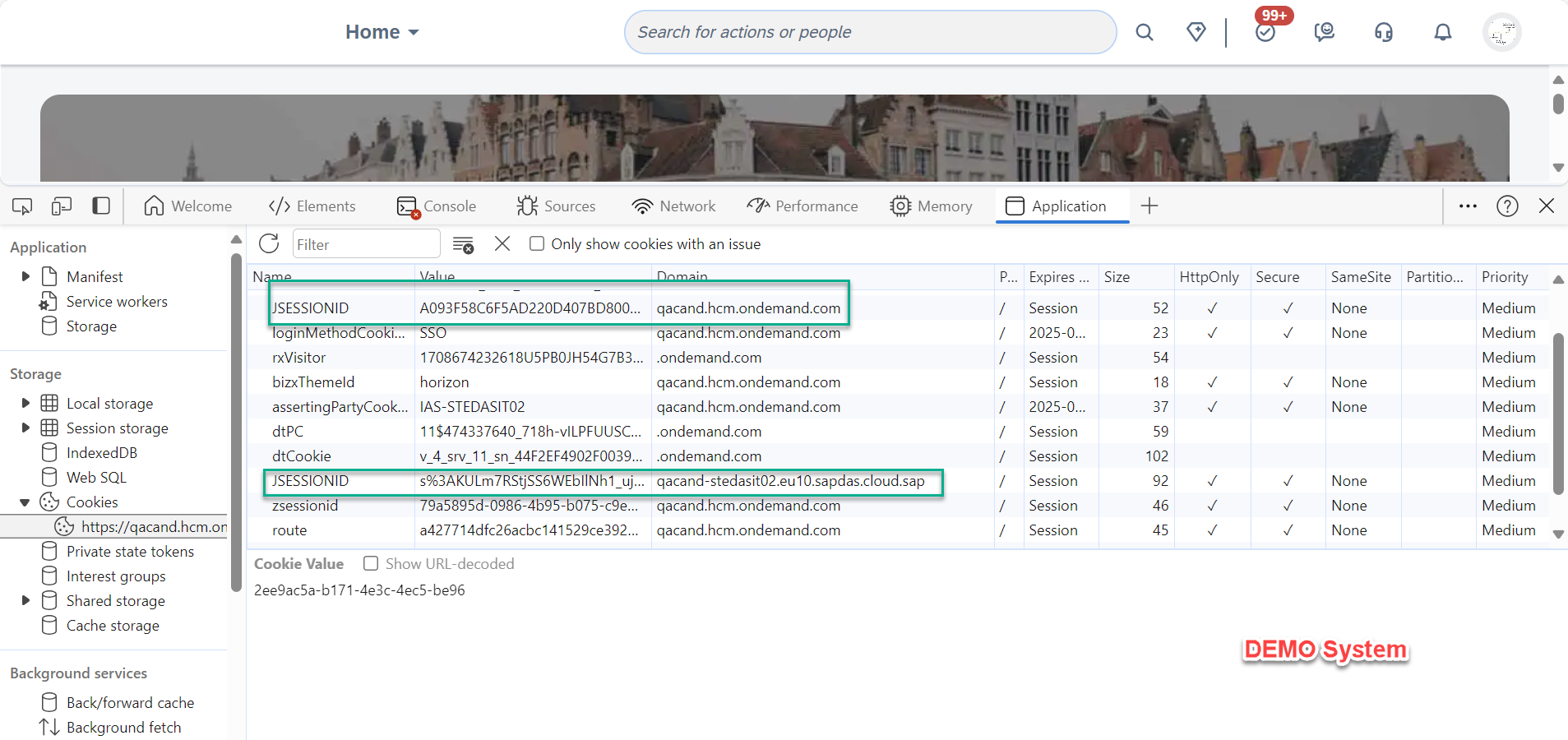Viewport: 1568px width, 740px height.
Task: Click the search magnifier icon
Action: pyautogui.click(x=1144, y=32)
